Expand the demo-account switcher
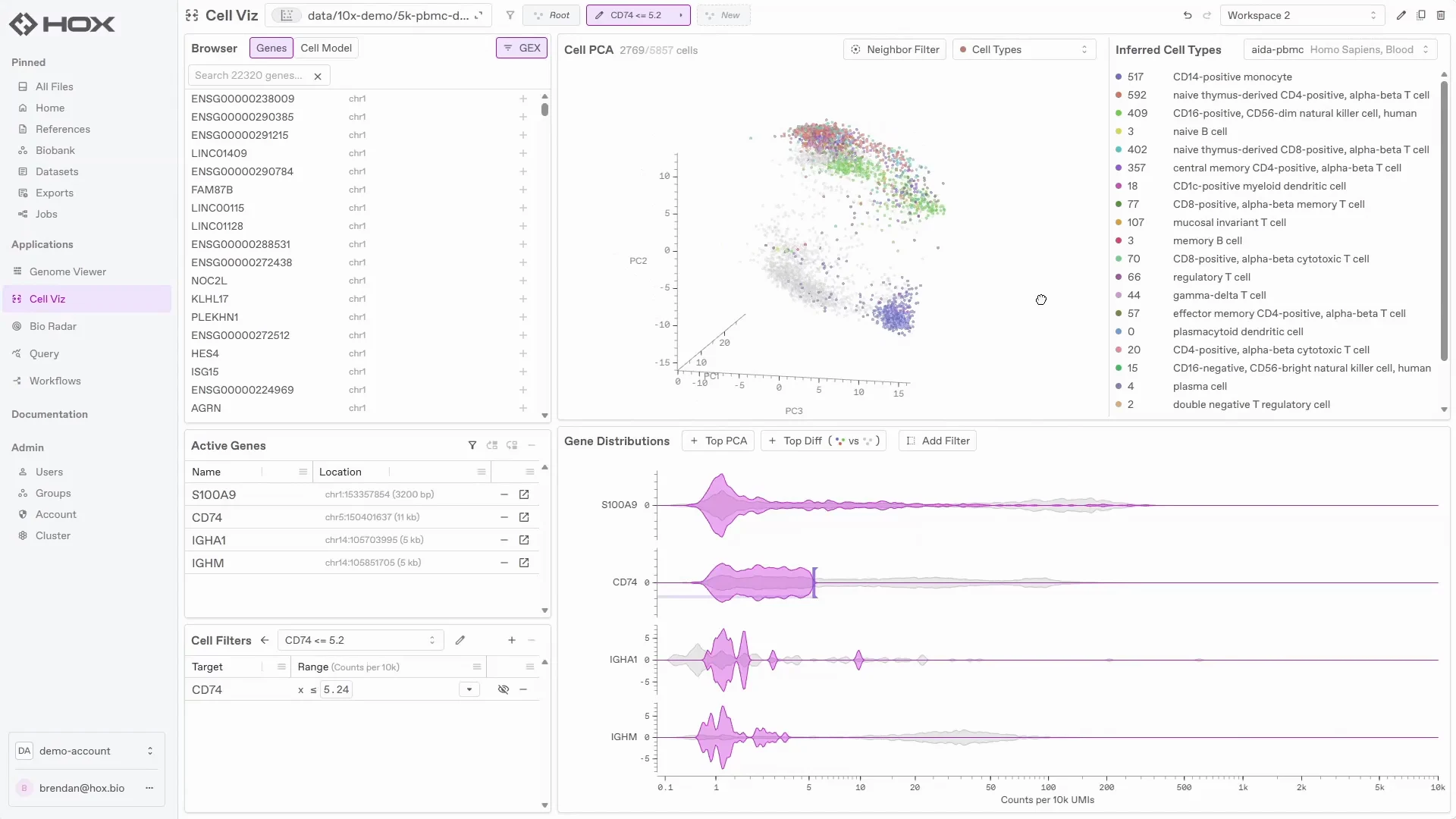The height and width of the screenshot is (819, 1456). 86,751
